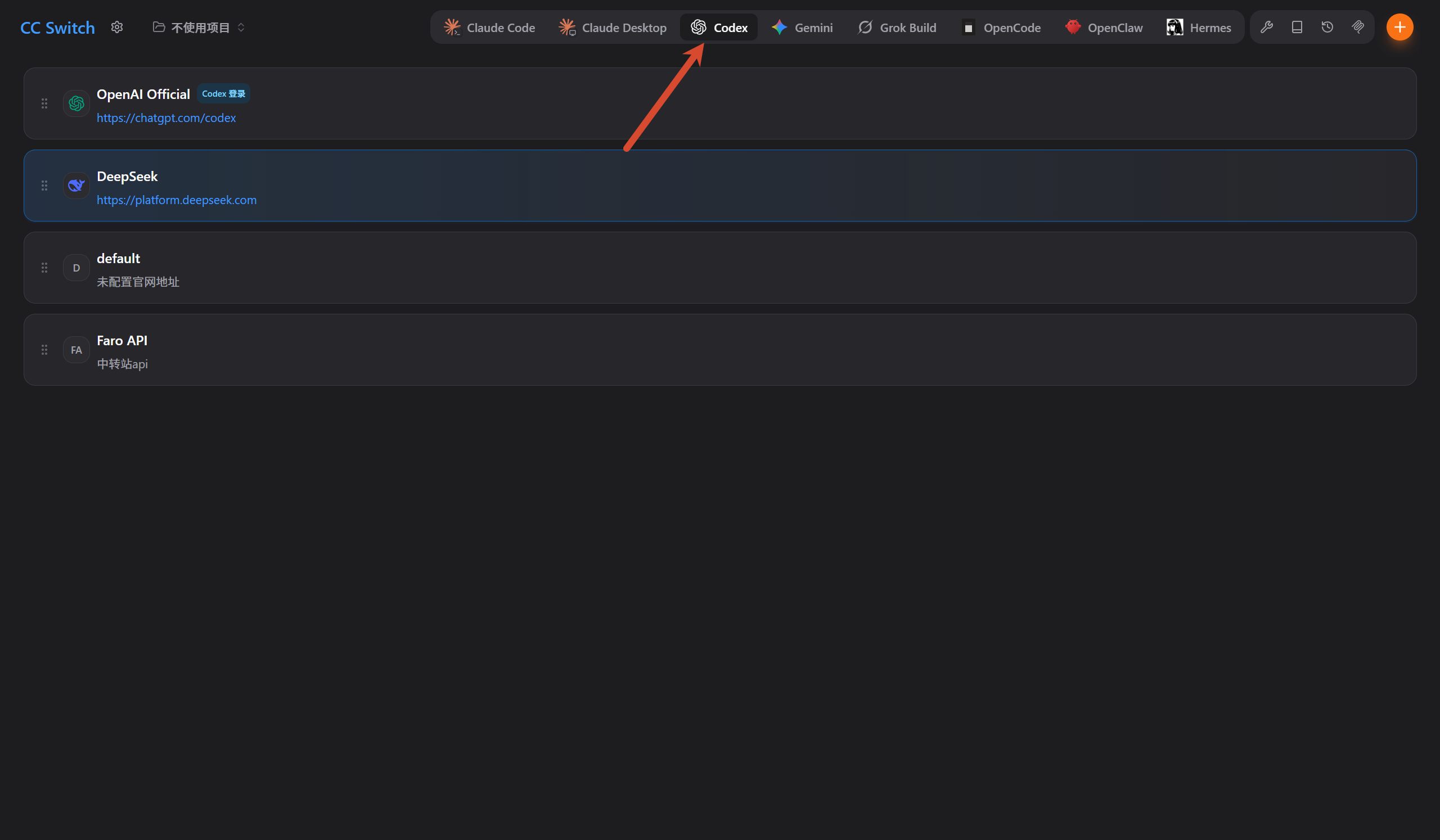Click the drag handle on the DeepSeek row
Screen dimensions: 1440x840
pyautogui.click(x=44, y=186)
